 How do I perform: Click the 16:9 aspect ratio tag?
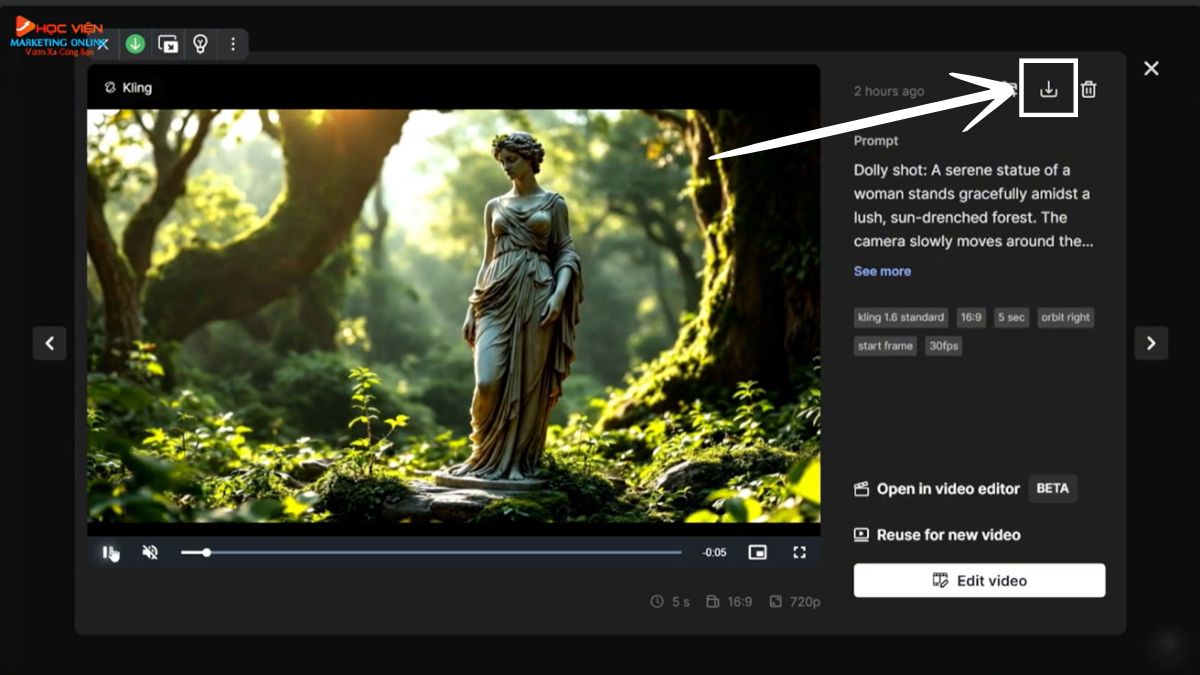pos(971,317)
